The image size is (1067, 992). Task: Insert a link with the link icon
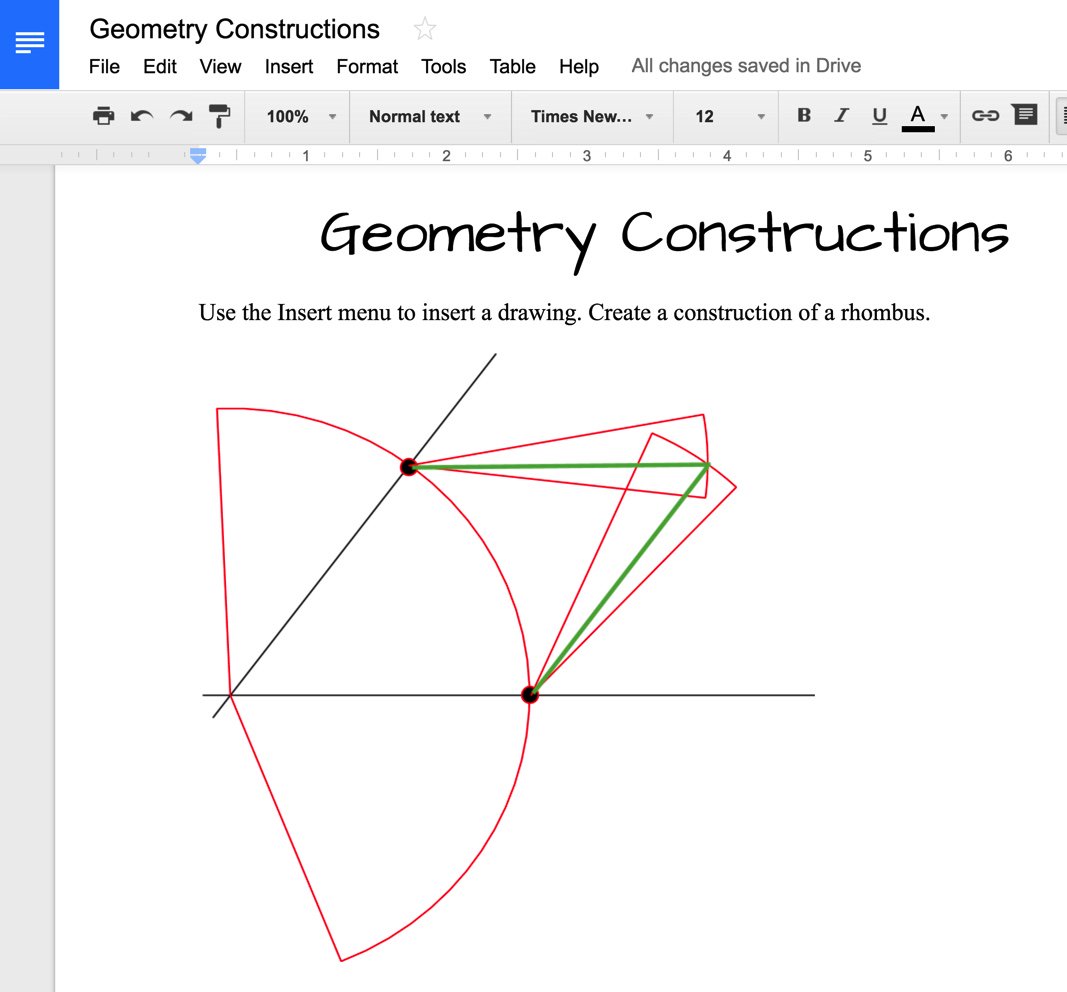tap(985, 116)
